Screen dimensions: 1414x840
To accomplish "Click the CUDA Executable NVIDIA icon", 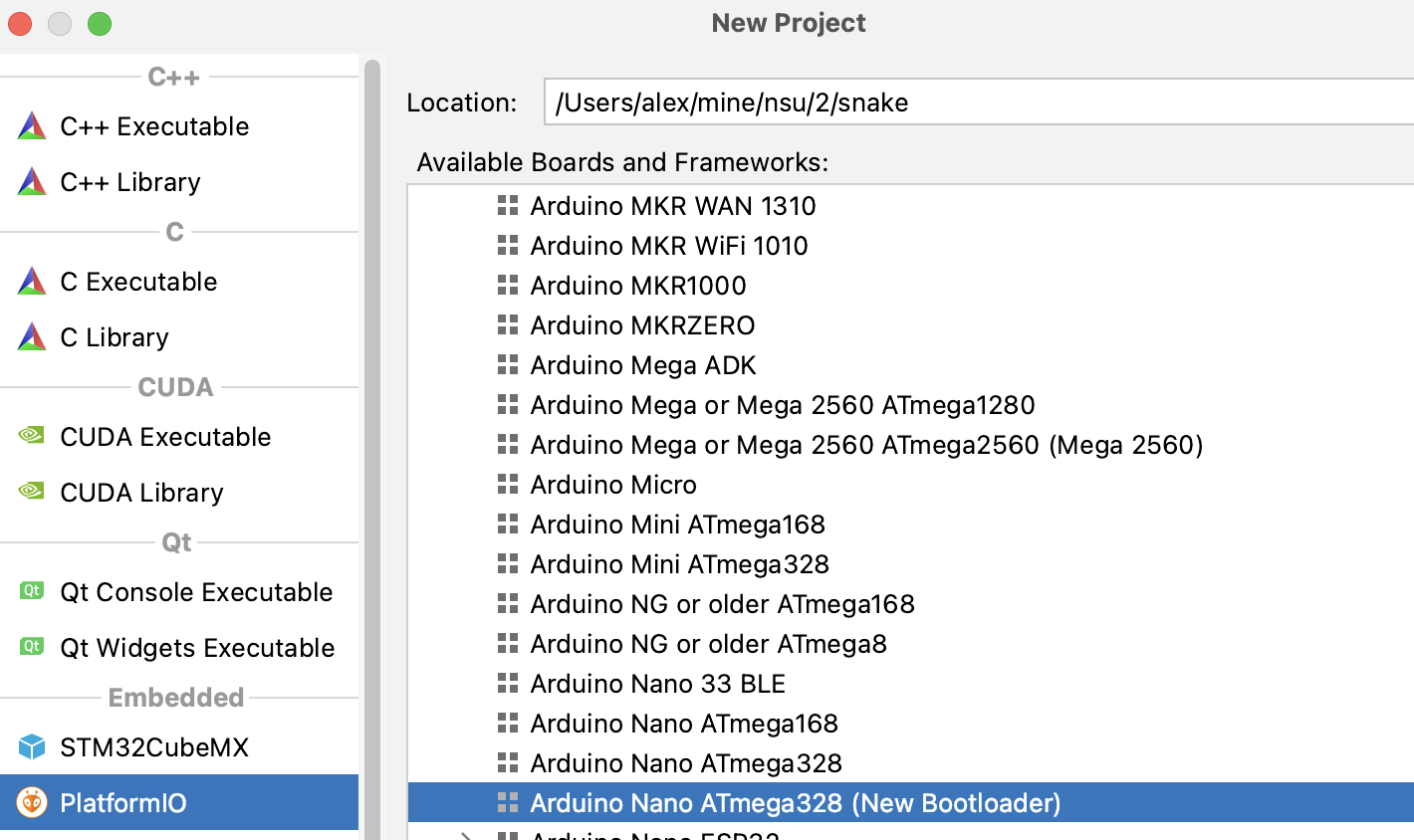I will (32, 436).
